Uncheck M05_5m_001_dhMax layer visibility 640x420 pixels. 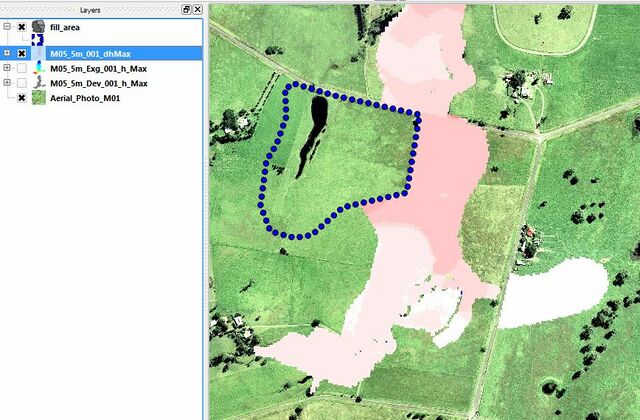coord(22,53)
